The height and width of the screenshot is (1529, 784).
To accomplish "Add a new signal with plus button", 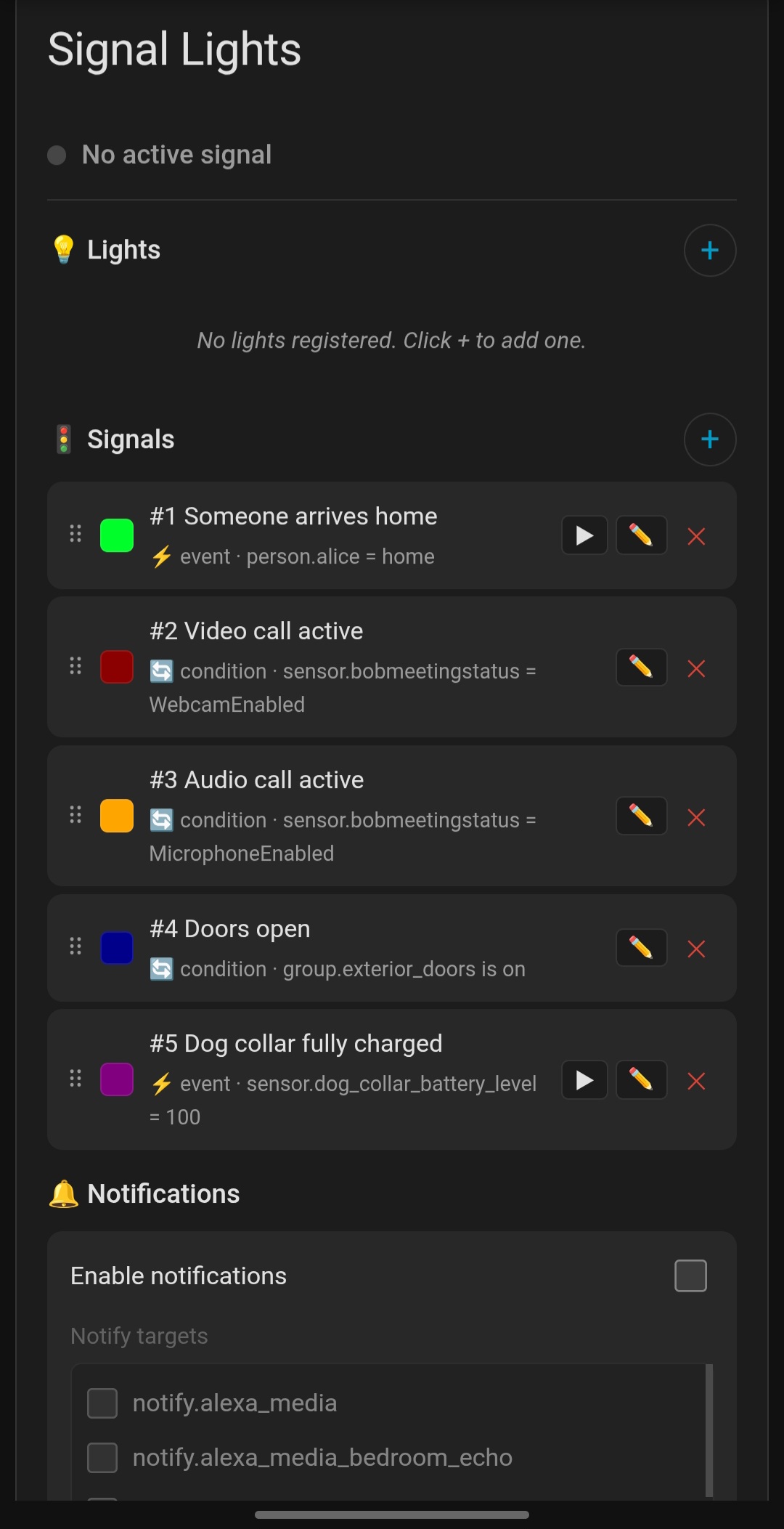I will tap(710, 439).
